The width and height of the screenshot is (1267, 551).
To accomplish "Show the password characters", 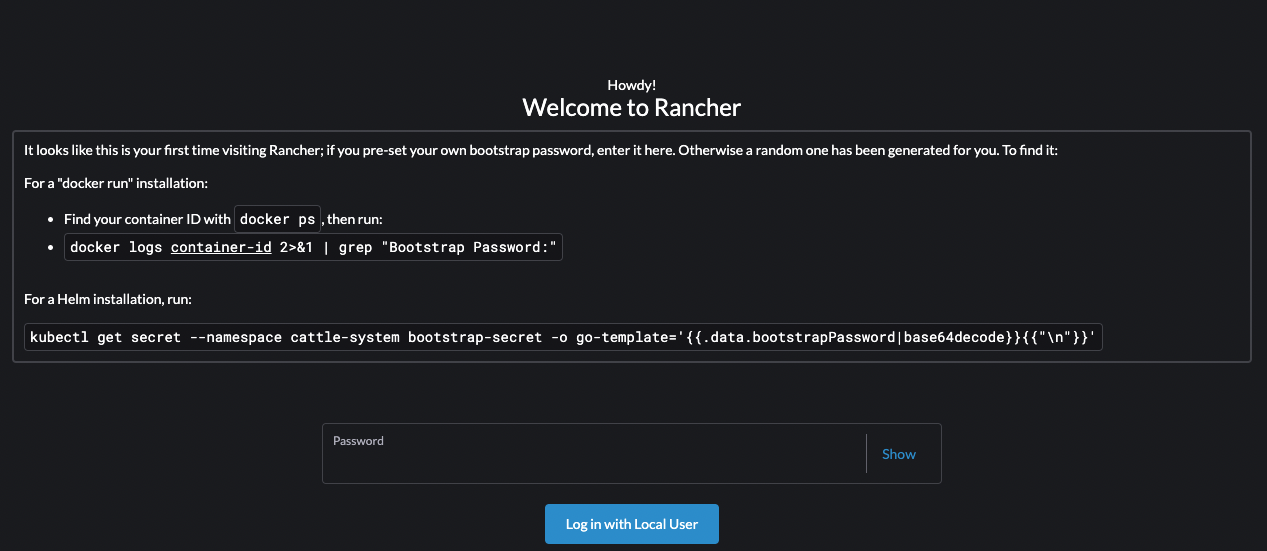I will click(x=898, y=454).
